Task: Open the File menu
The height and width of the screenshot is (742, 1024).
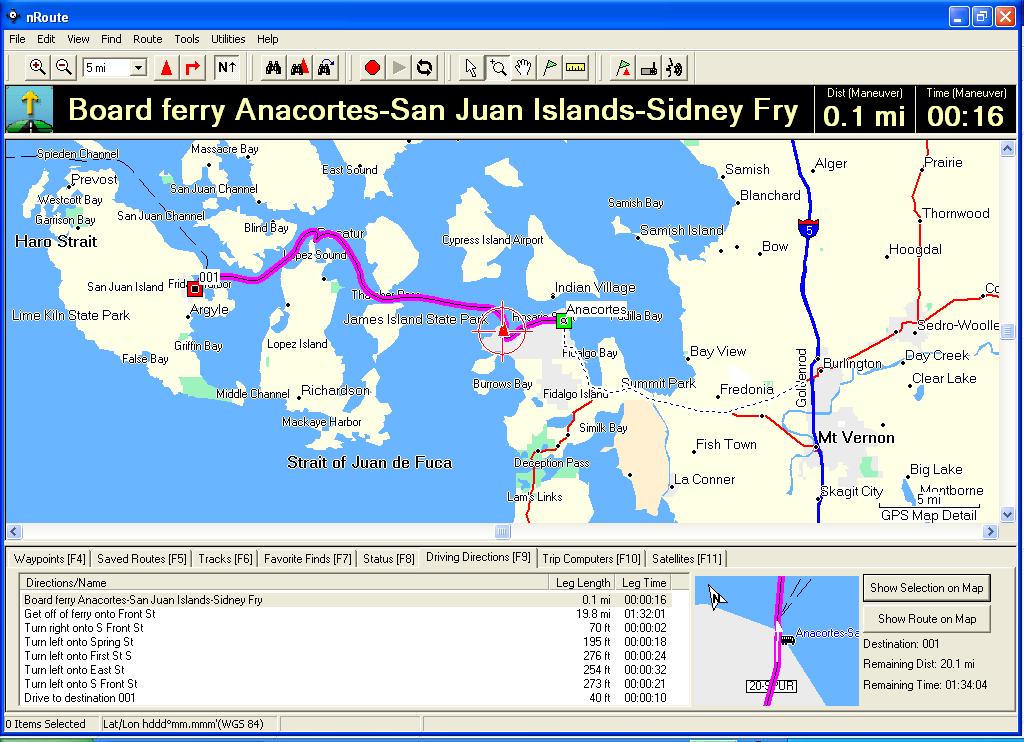Action: coord(17,39)
